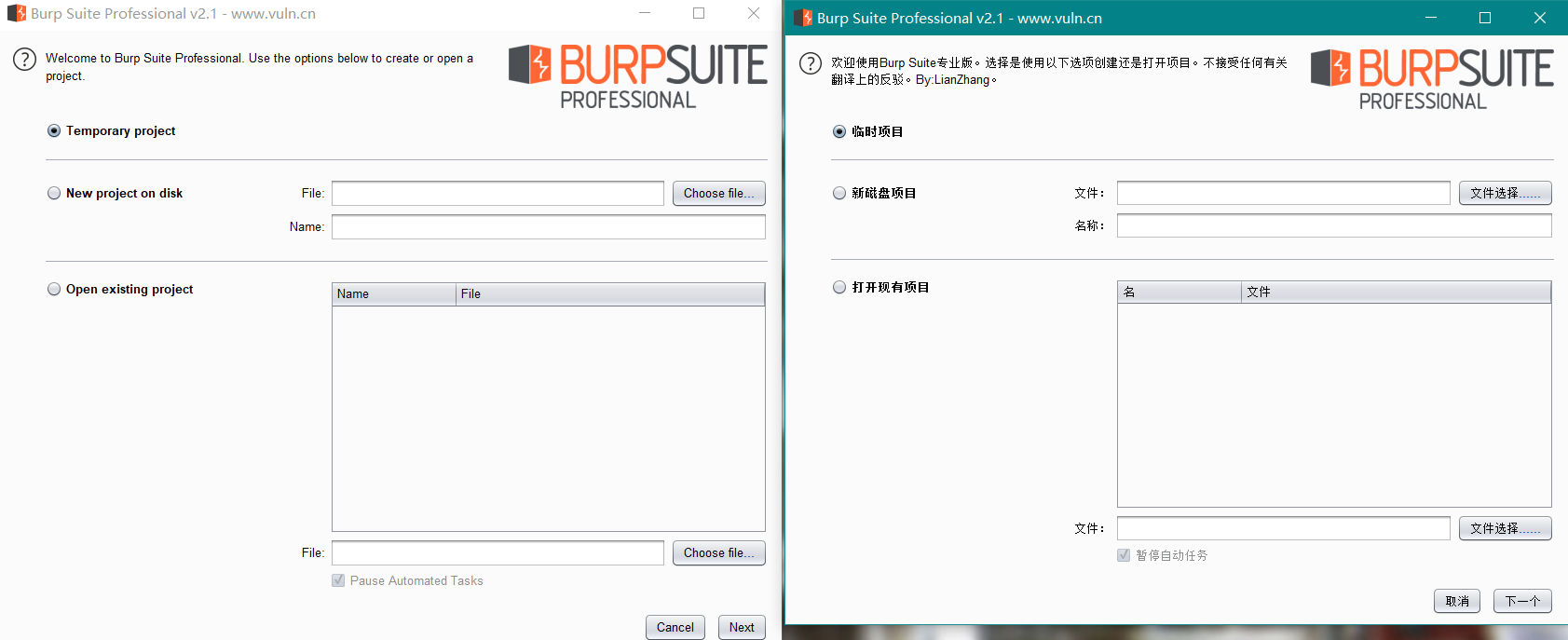The height and width of the screenshot is (640, 1568).
Task: Close the English Burp Suite window
Action: [x=754, y=13]
